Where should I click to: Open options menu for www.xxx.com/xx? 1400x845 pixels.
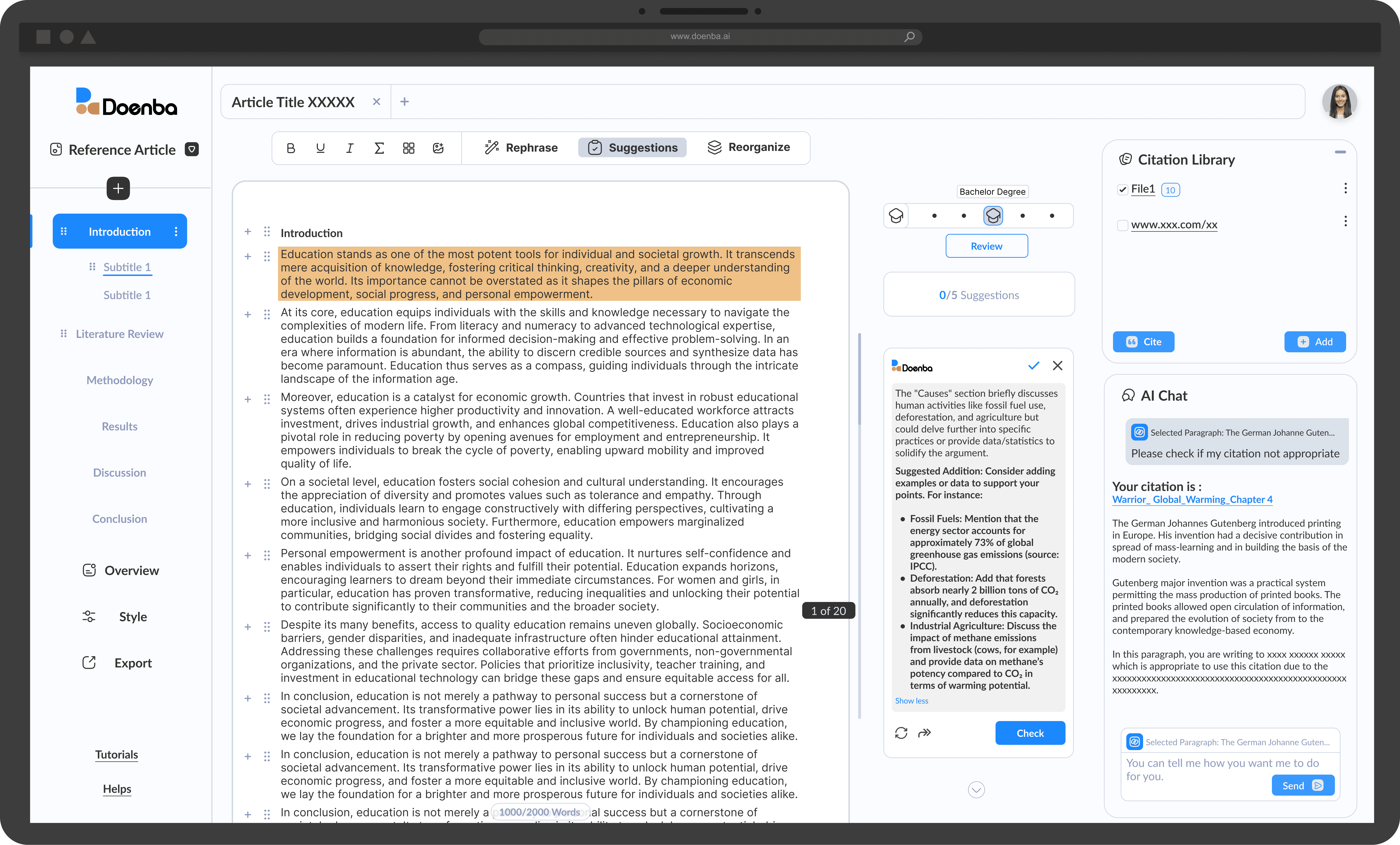coord(1345,221)
